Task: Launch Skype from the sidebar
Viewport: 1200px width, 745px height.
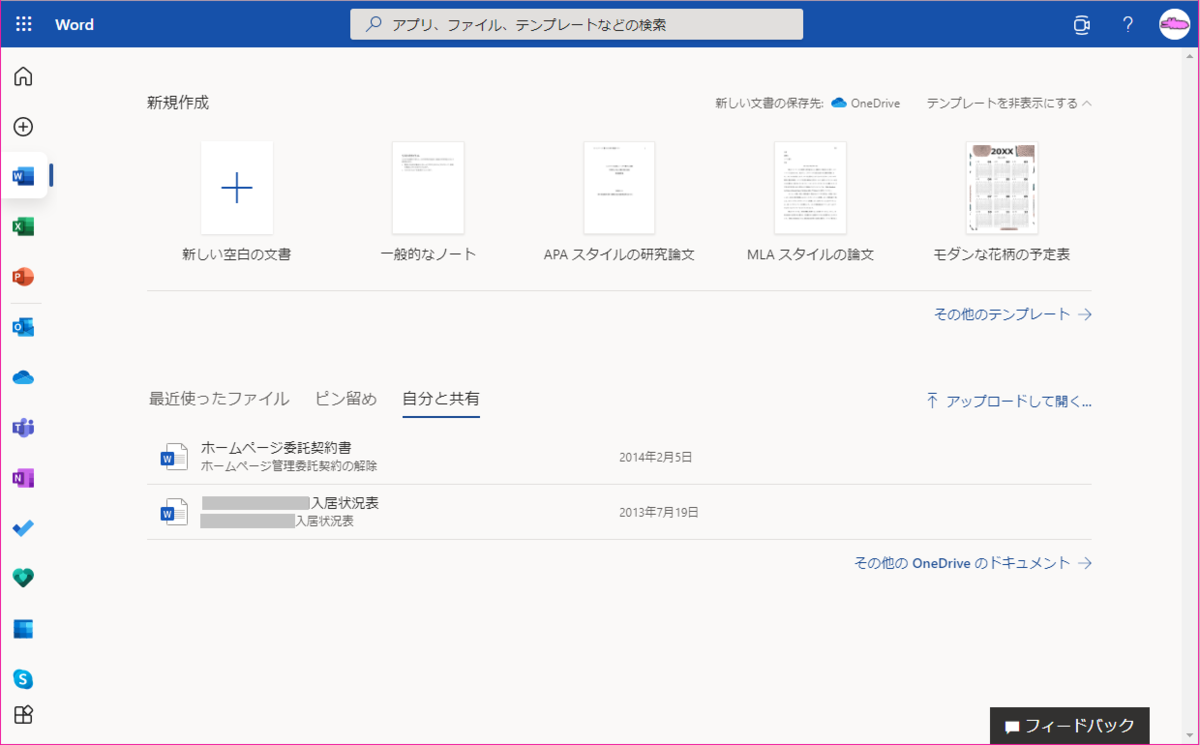Action: pos(23,679)
